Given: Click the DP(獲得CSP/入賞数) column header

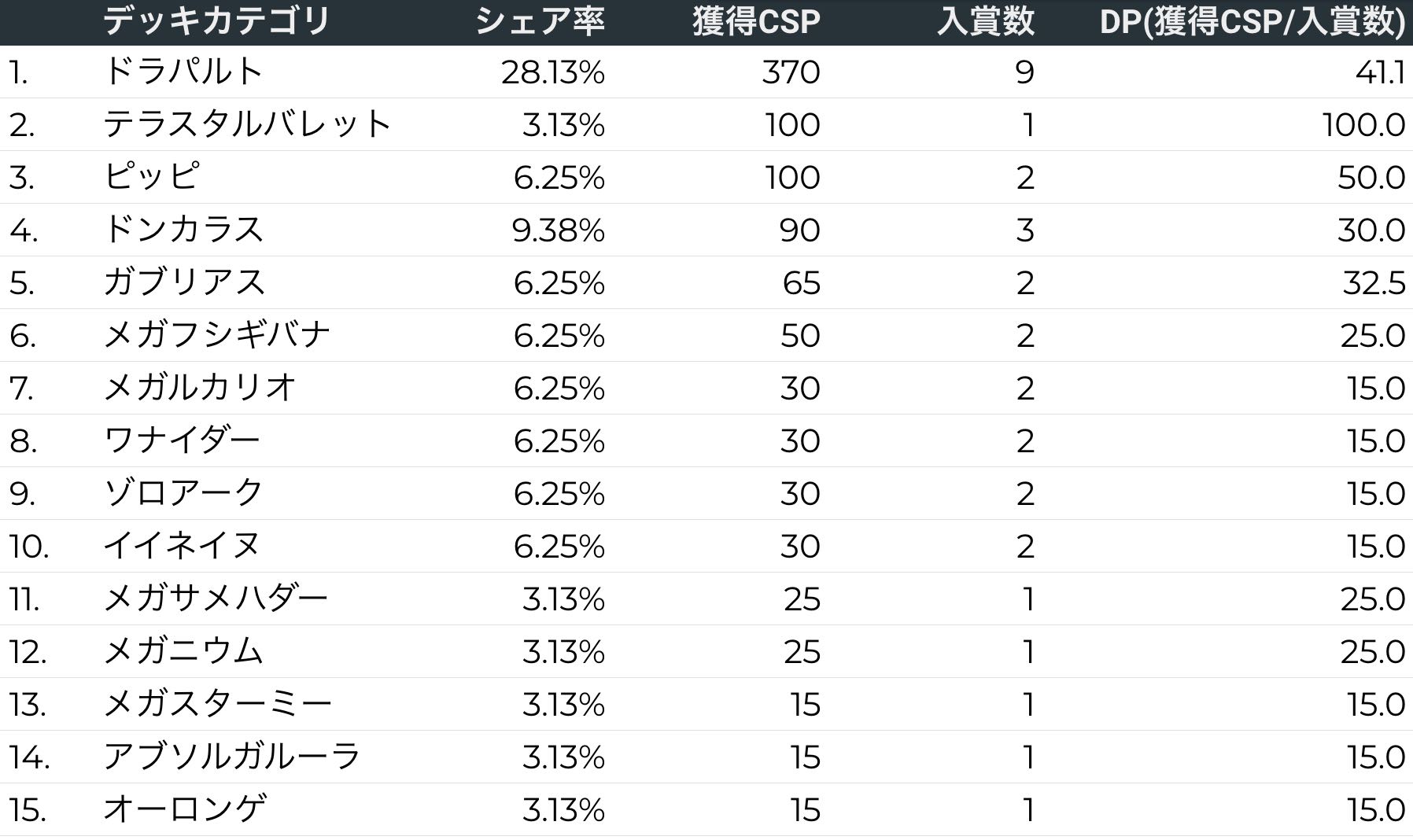Looking at the screenshot, I should tap(1252, 21).
